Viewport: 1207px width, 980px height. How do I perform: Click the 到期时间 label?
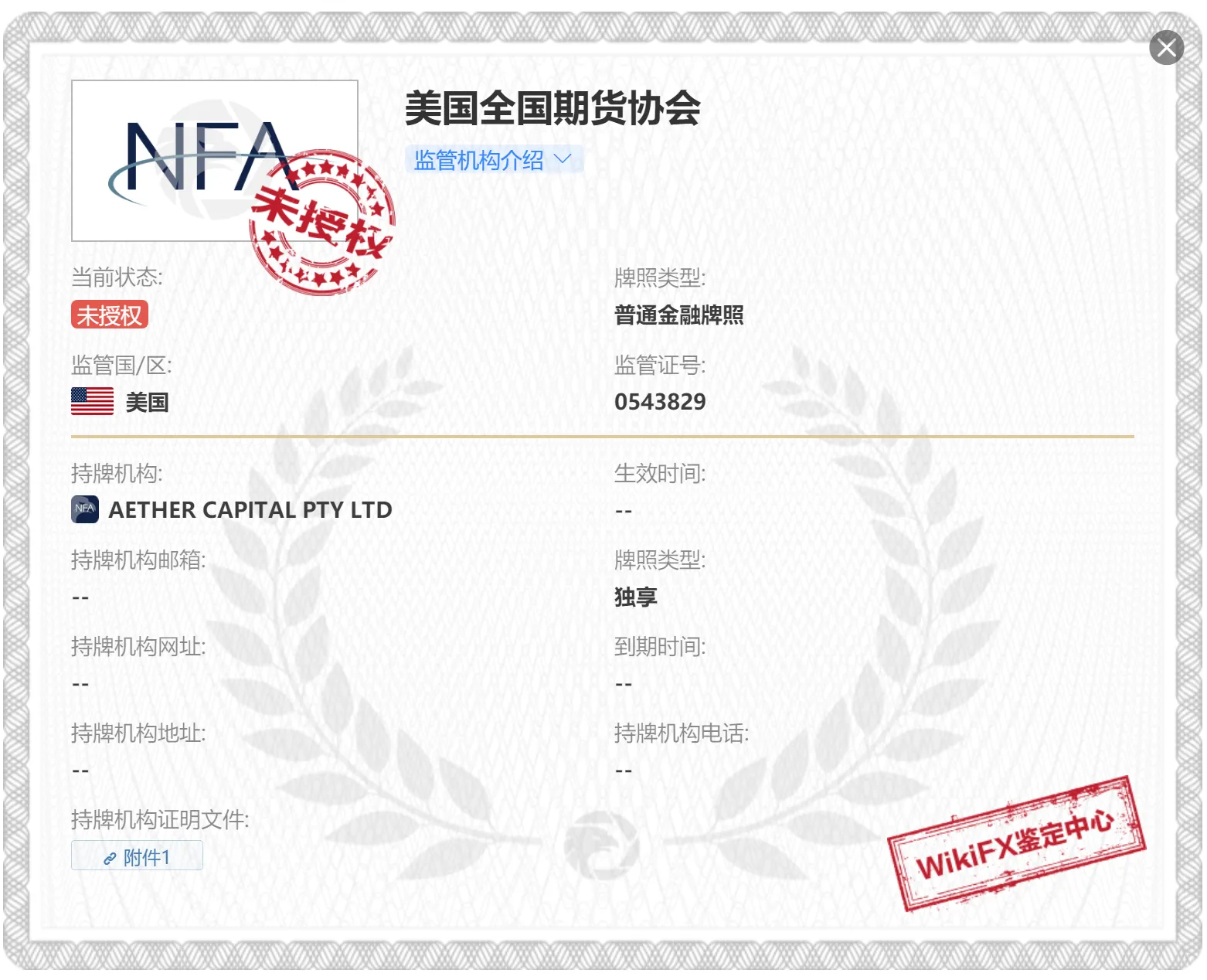(x=660, y=646)
